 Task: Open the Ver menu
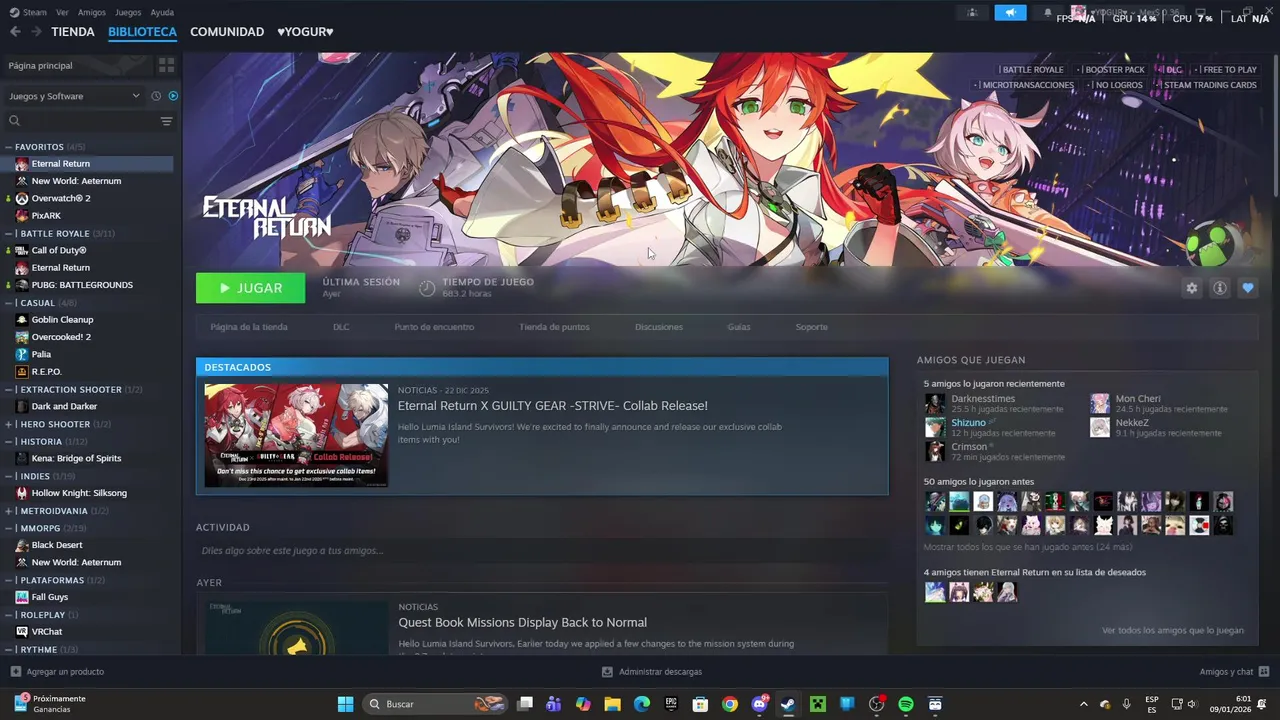[63, 13]
